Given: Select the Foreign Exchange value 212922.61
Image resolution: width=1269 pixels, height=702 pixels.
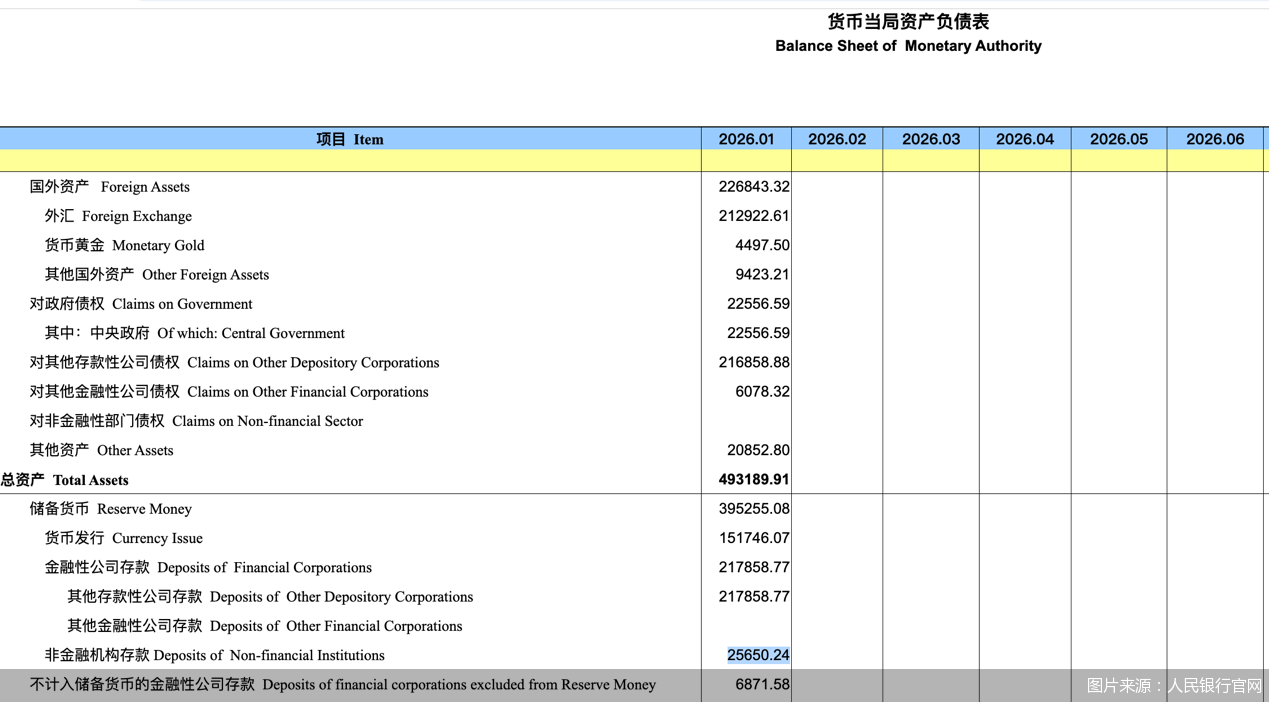Looking at the screenshot, I should (753, 216).
